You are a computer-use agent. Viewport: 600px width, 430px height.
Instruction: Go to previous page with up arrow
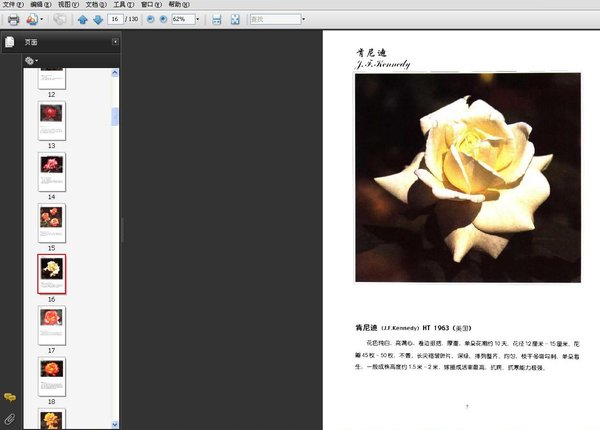coord(82,20)
